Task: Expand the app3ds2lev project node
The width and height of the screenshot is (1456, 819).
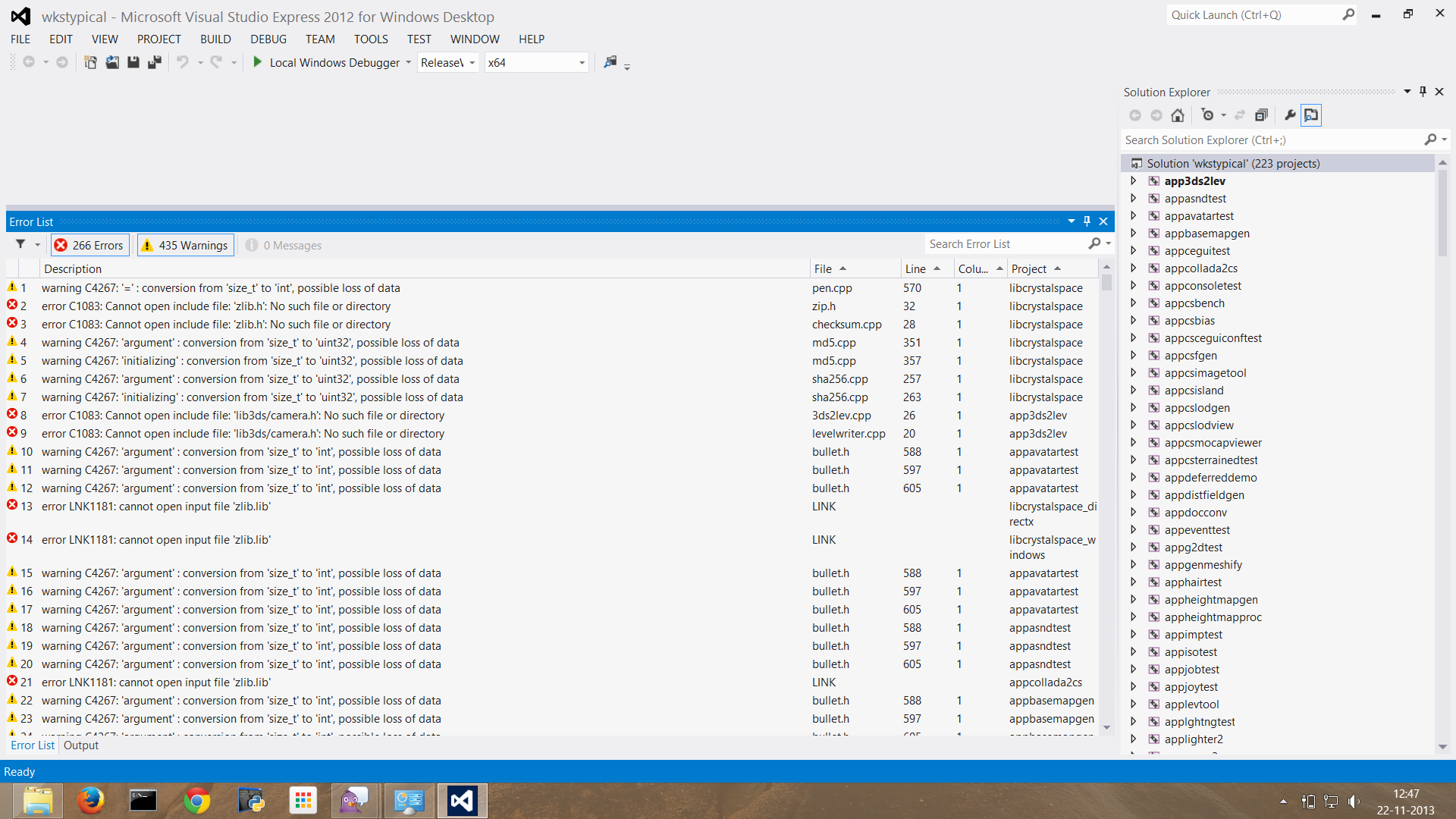Action: click(x=1134, y=180)
